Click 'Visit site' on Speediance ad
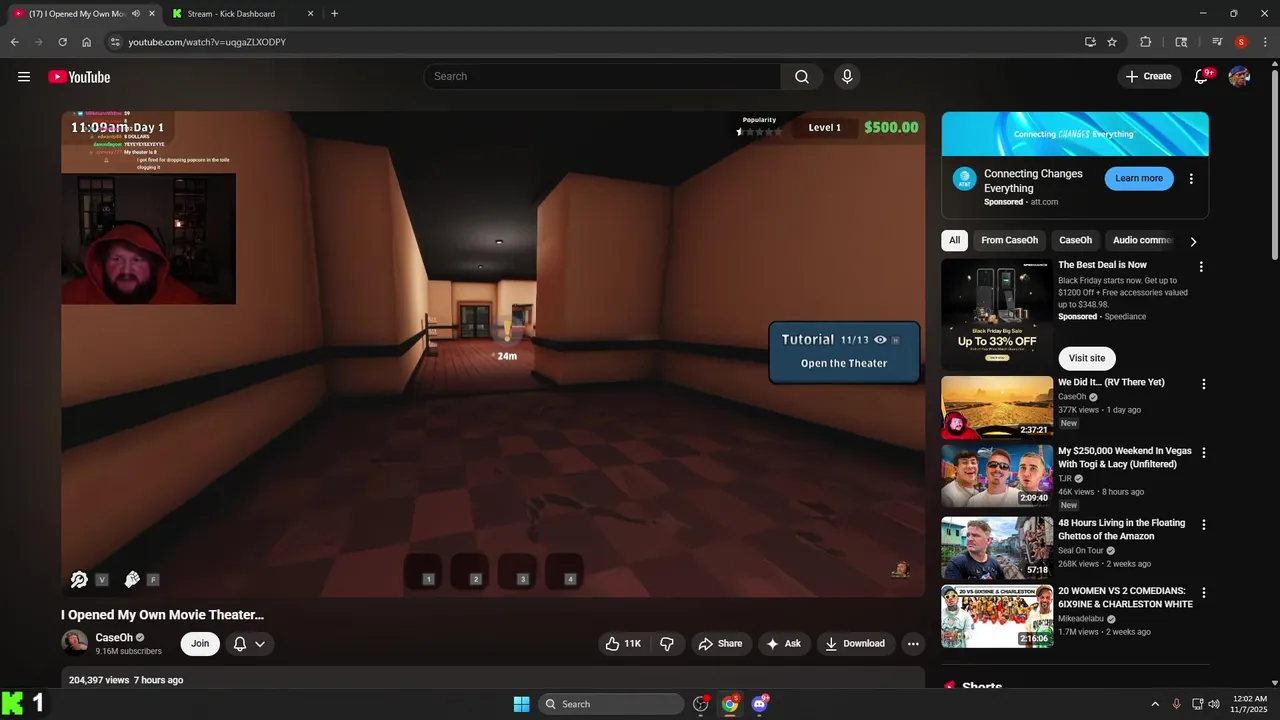Viewport: 1280px width, 720px height. [x=1087, y=358]
